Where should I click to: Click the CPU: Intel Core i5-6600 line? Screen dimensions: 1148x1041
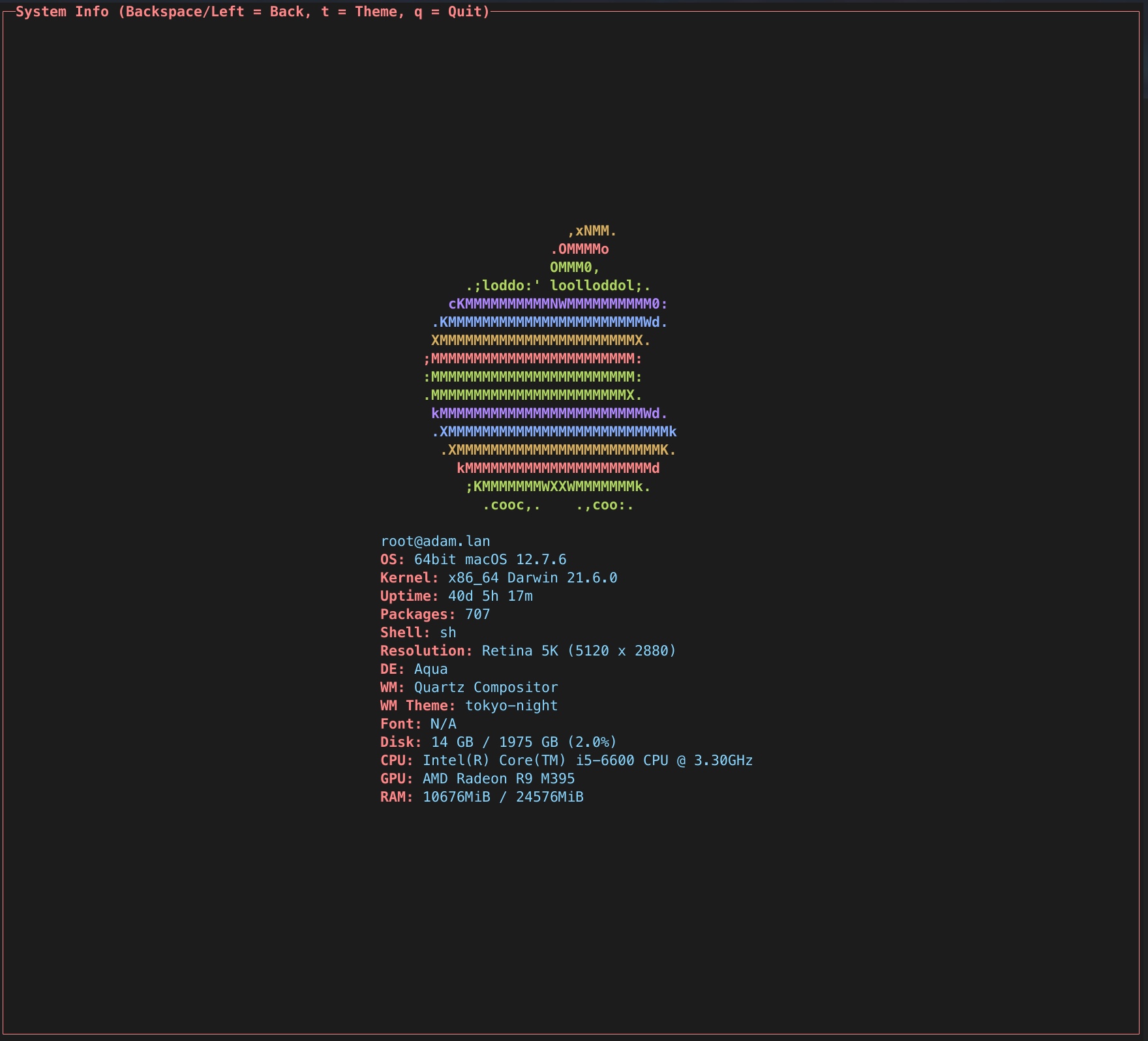[567, 761]
